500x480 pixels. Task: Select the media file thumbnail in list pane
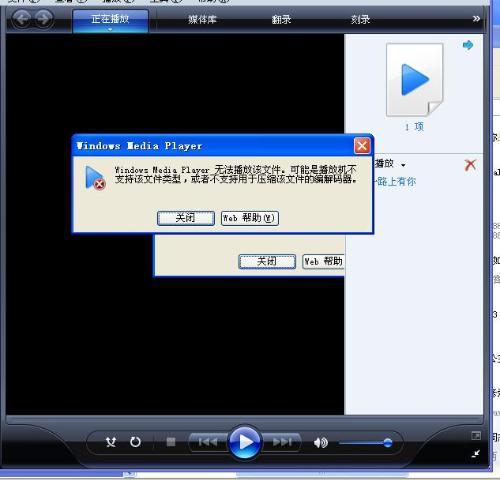click(x=415, y=80)
